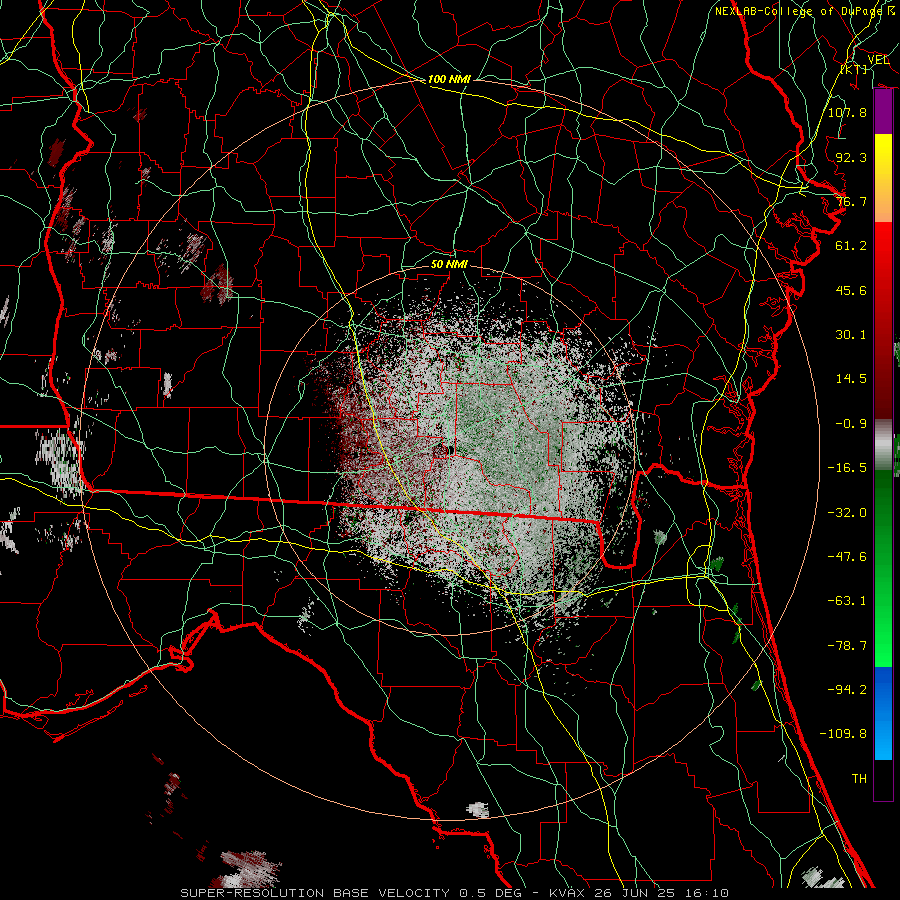Image resolution: width=900 pixels, height=900 pixels.
Task: Click the 30.1 velocity legend value
Action: [851, 335]
